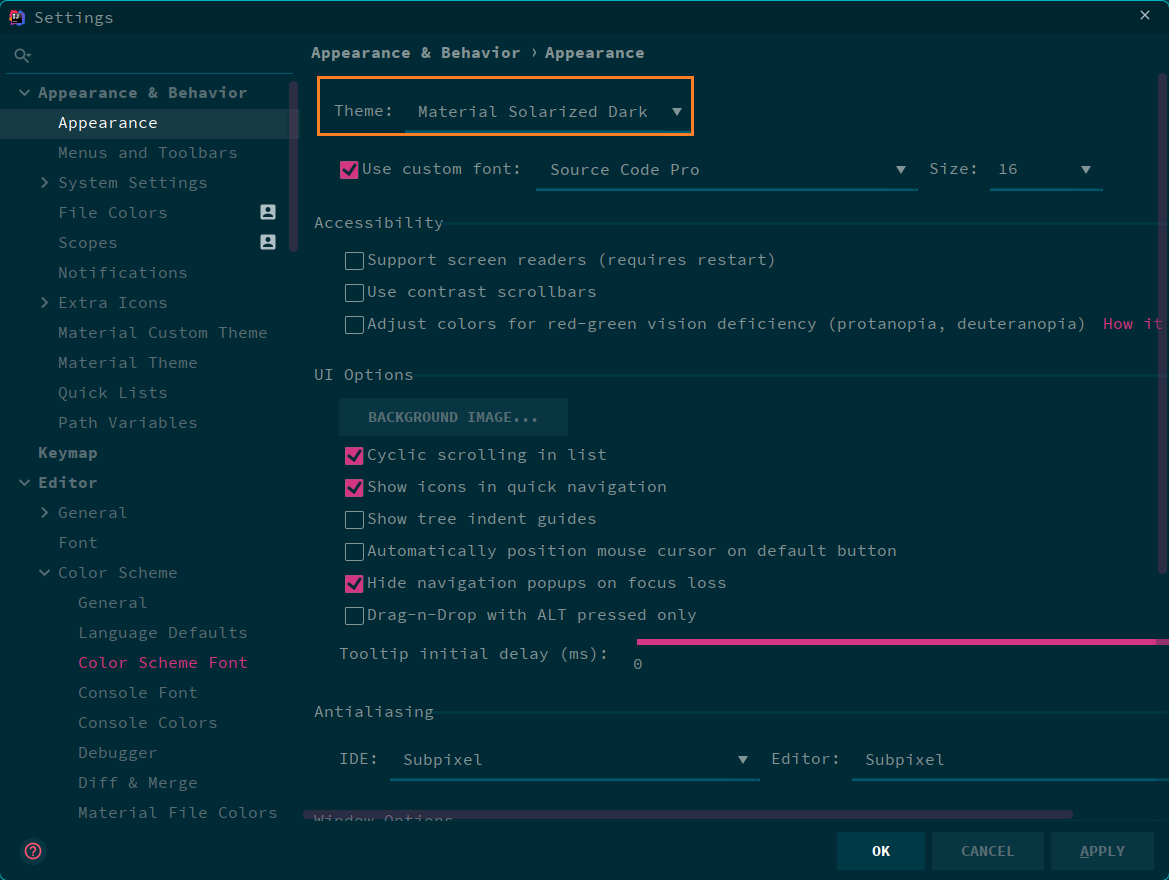Screen dimensions: 1169x880
Task: Enable Show tree indent guides
Action: [354, 520]
